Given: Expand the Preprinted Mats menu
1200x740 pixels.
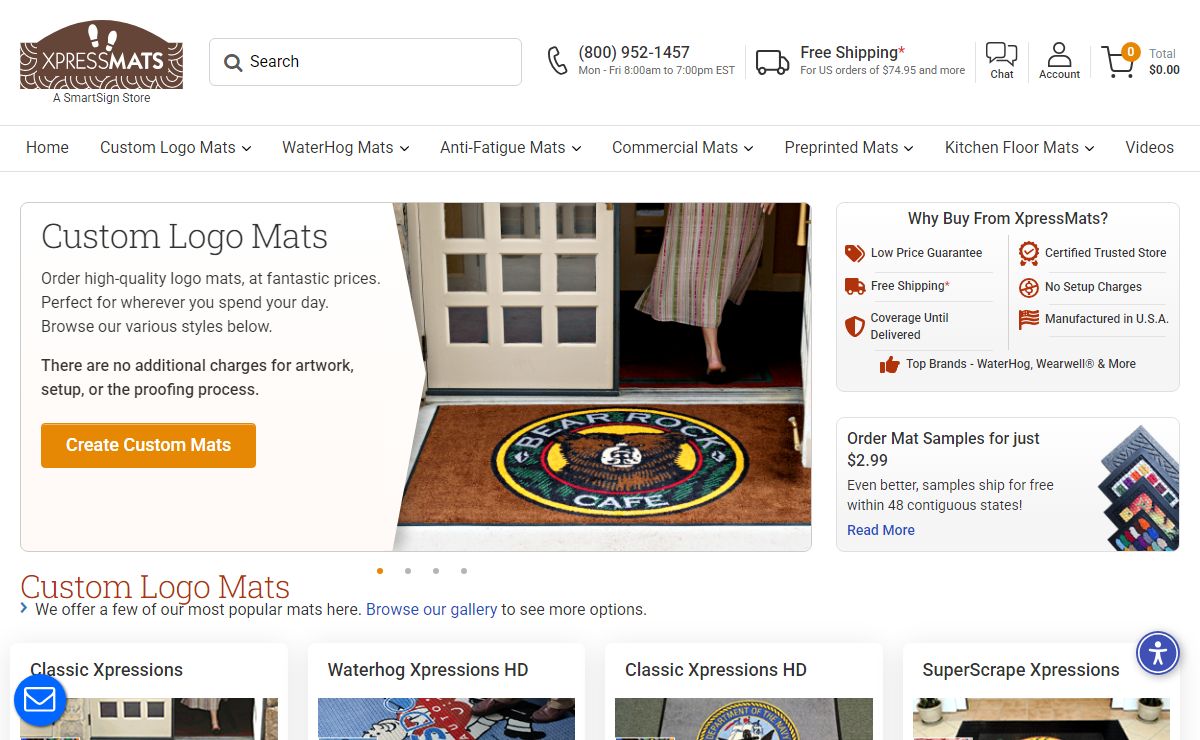Looking at the screenshot, I should 849,147.
